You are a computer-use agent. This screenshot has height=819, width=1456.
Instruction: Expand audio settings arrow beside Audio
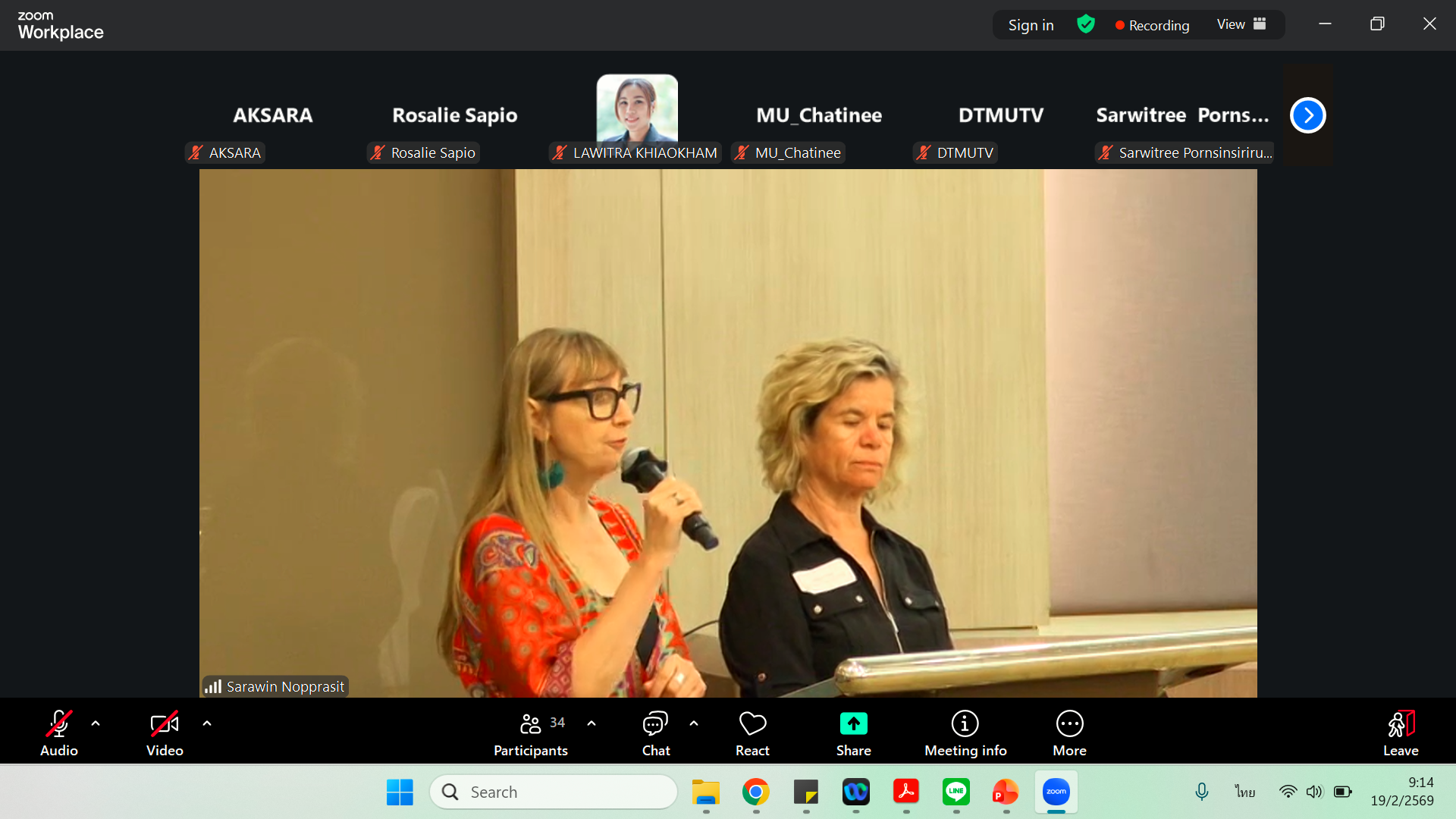[x=96, y=723]
